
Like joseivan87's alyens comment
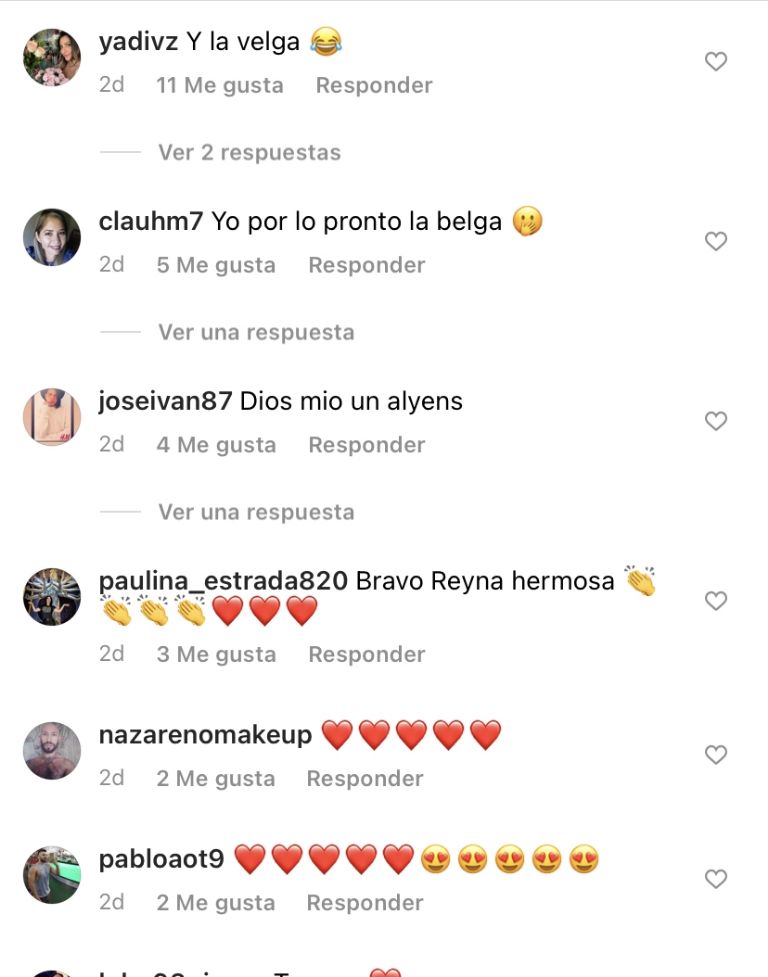(x=716, y=421)
